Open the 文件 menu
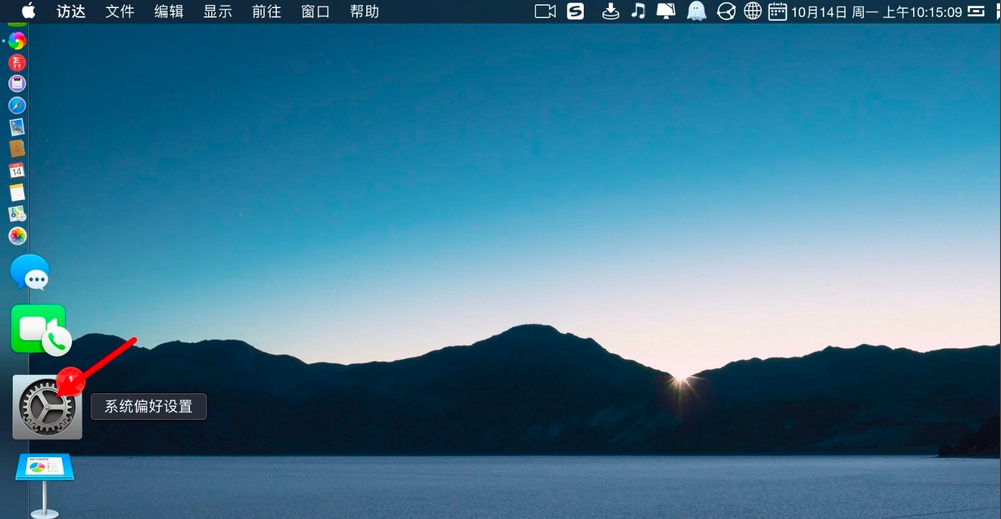Image resolution: width=1001 pixels, height=519 pixels. [x=119, y=11]
